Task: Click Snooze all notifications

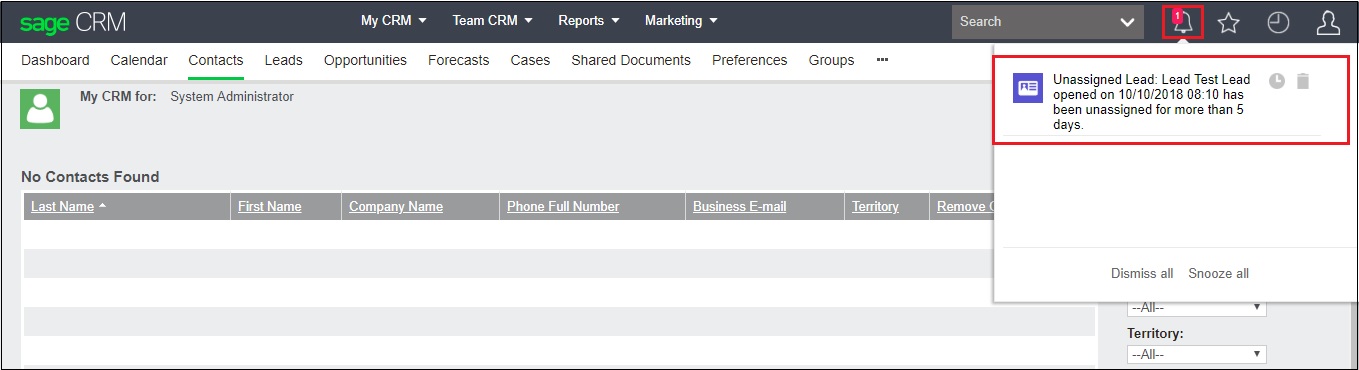Action: pyautogui.click(x=1218, y=274)
